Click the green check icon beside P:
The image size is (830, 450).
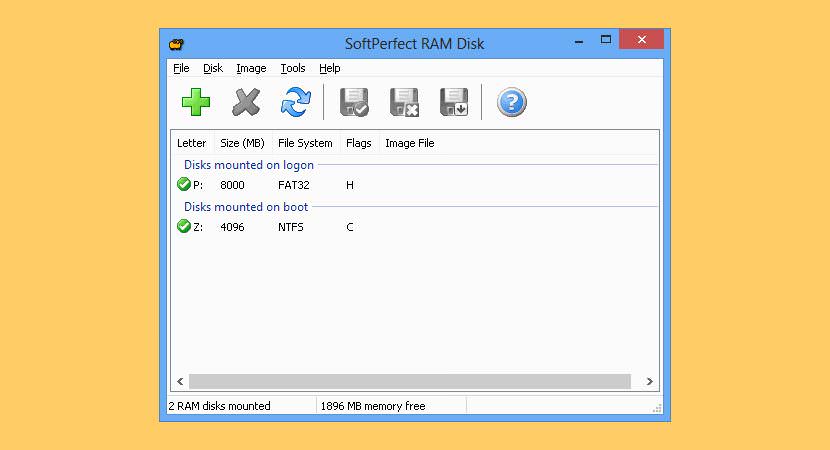coord(184,184)
